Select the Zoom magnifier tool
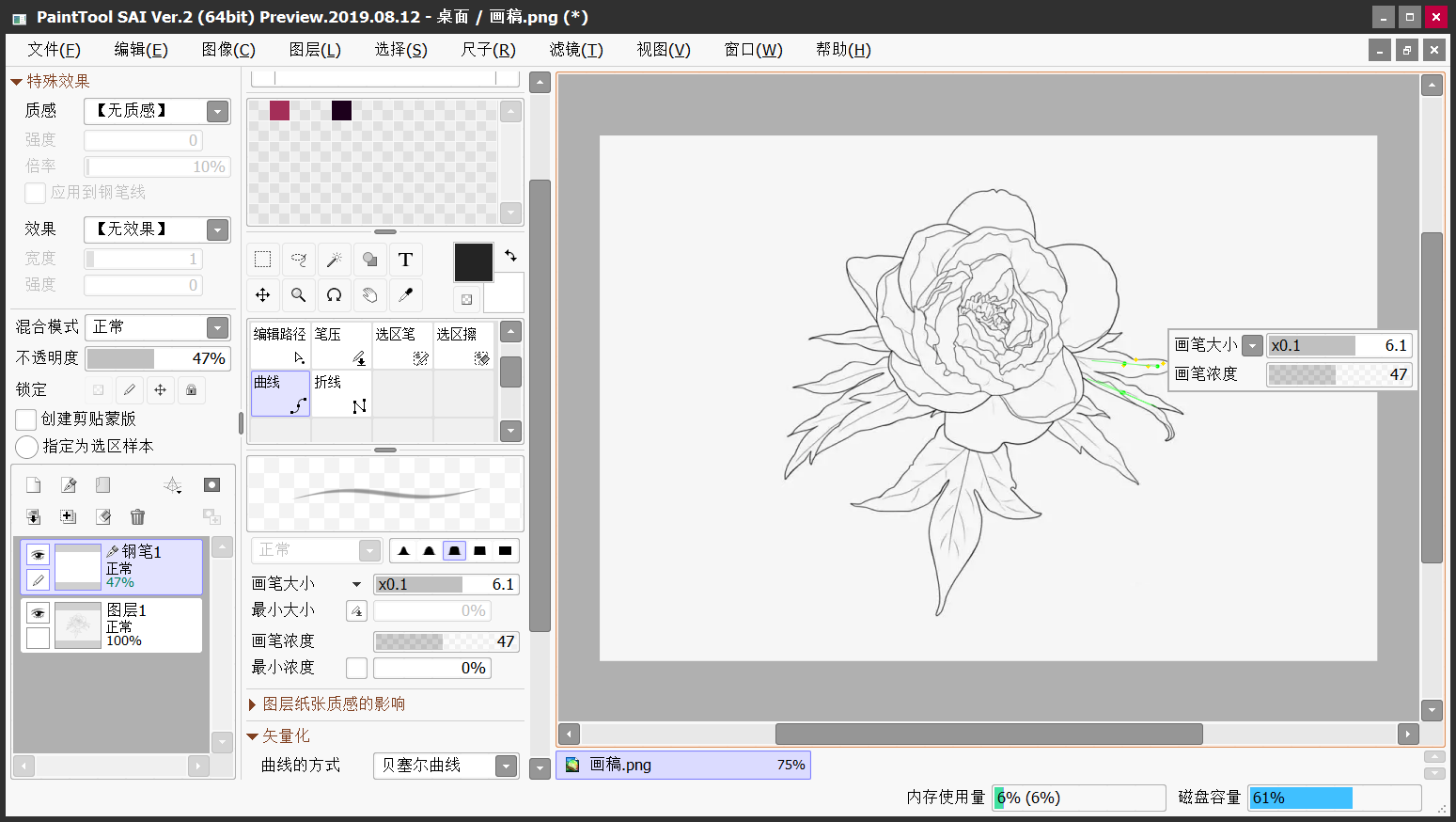Image resolution: width=1456 pixels, height=822 pixels. pyautogui.click(x=298, y=295)
